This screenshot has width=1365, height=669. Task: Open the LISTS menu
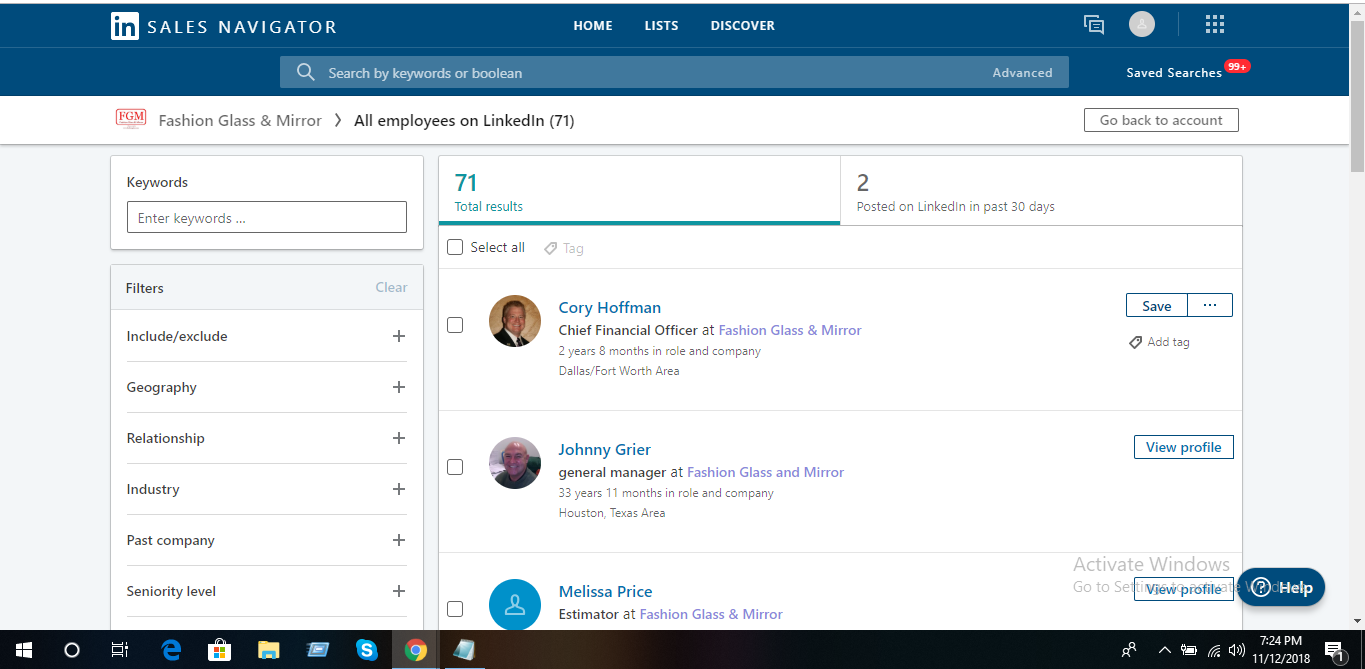[662, 26]
